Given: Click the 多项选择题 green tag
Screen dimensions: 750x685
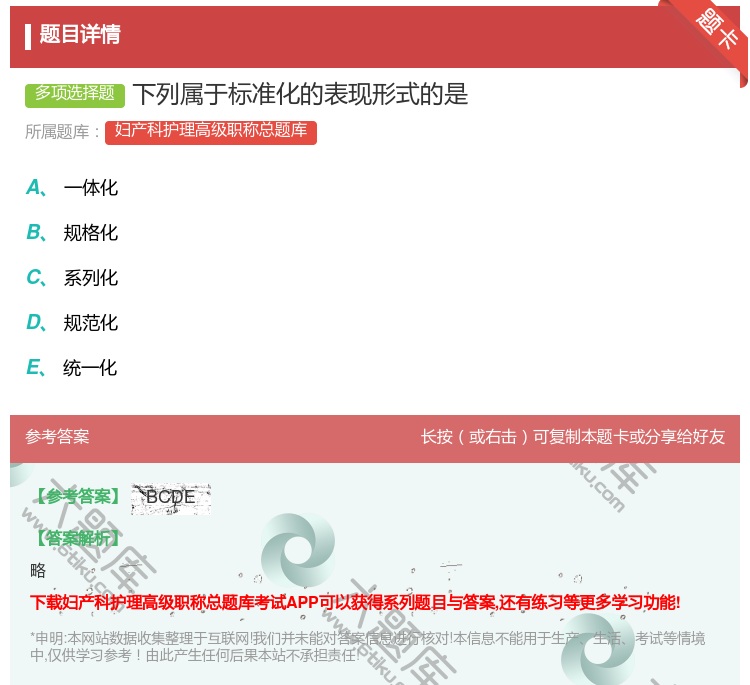Looking at the screenshot, I should (x=75, y=95).
